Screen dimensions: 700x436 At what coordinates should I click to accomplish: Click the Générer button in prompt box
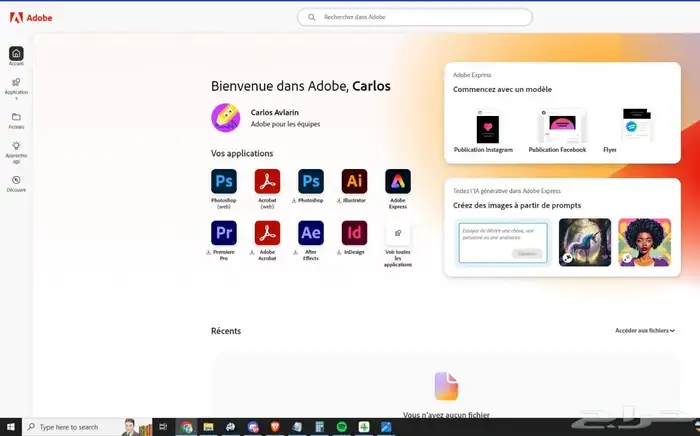(527, 253)
